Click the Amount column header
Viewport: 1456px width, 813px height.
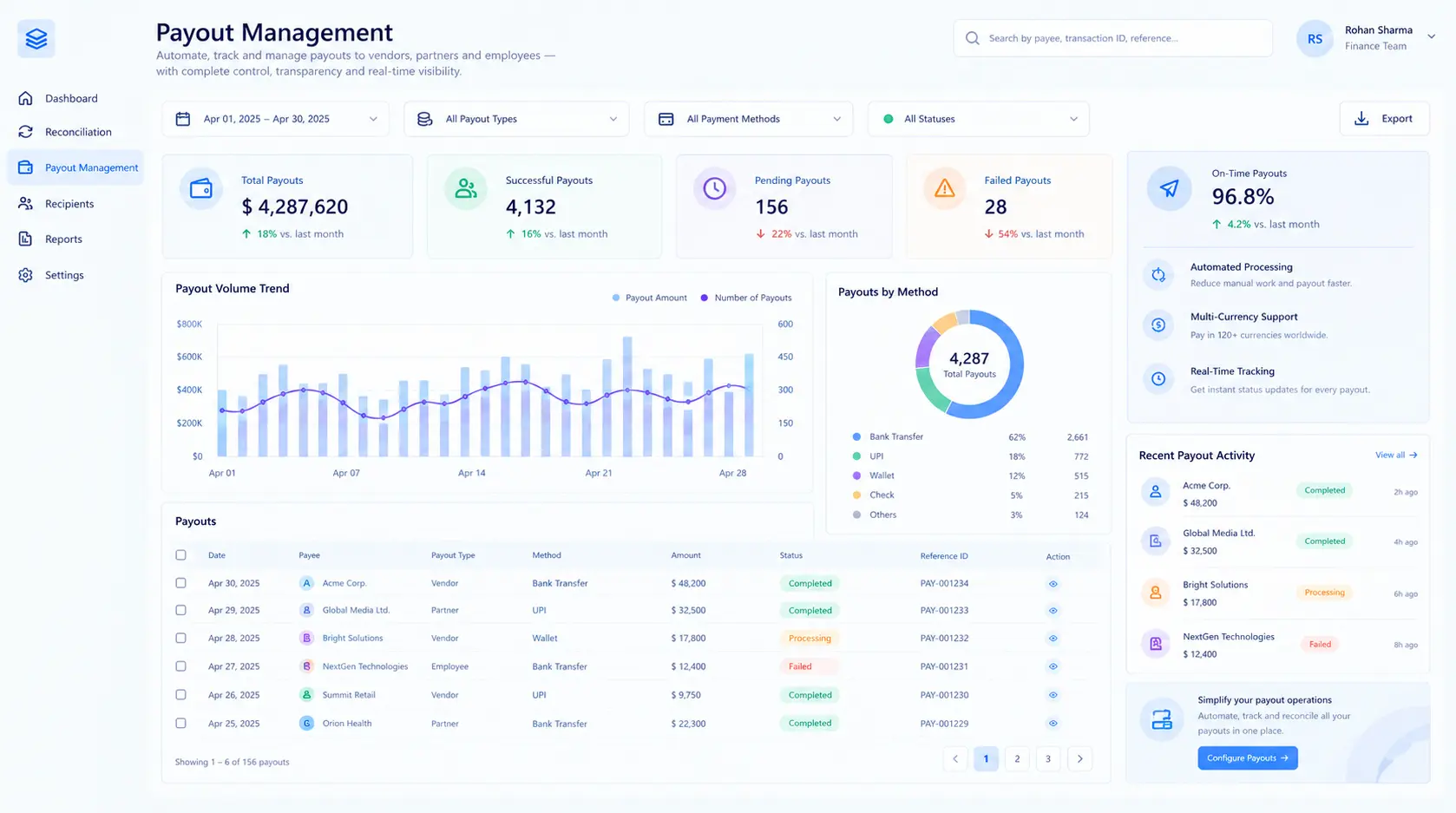click(x=685, y=555)
